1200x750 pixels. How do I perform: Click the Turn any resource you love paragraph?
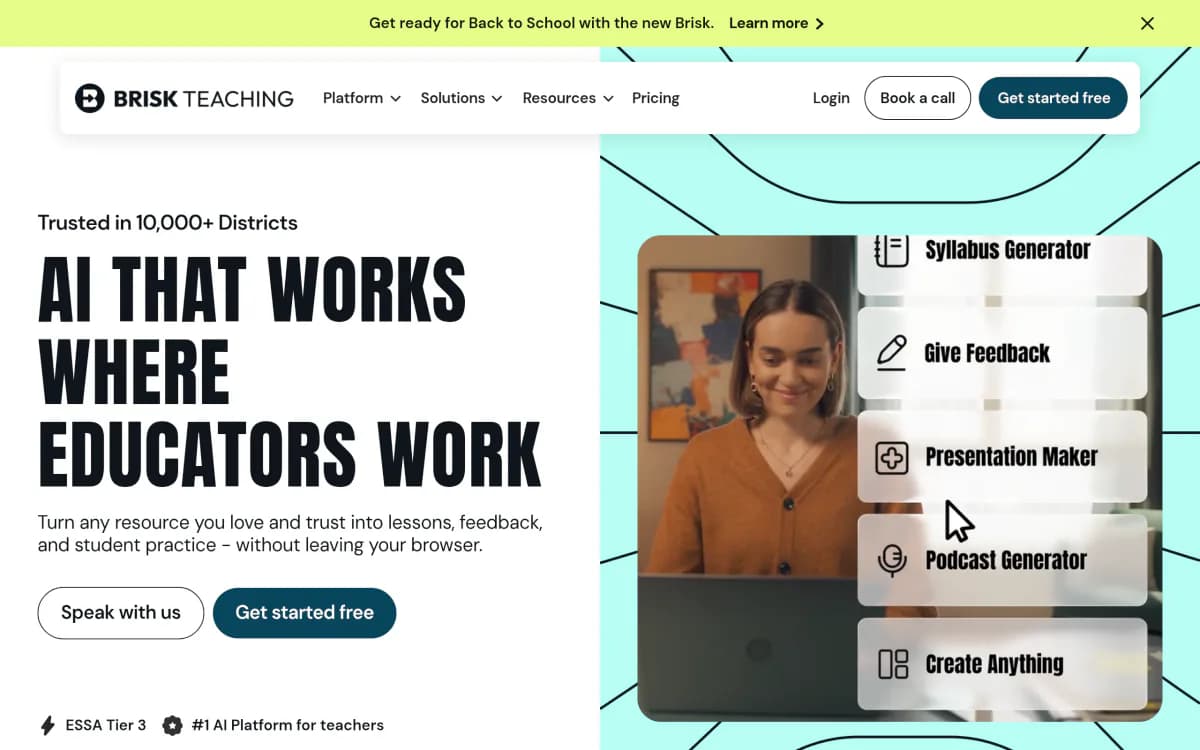[x=290, y=534]
